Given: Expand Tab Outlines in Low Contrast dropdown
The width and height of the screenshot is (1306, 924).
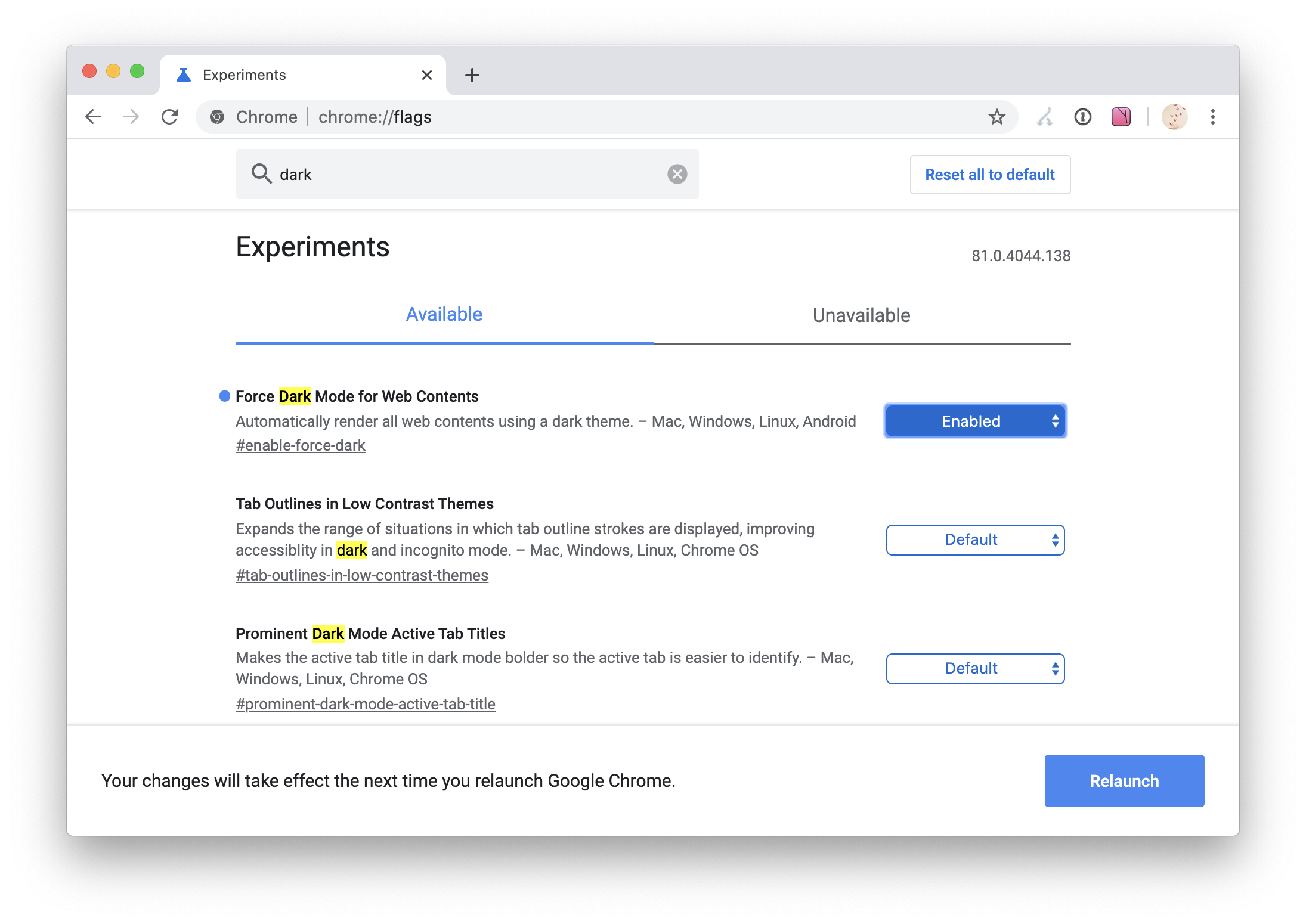Looking at the screenshot, I should click(975, 539).
